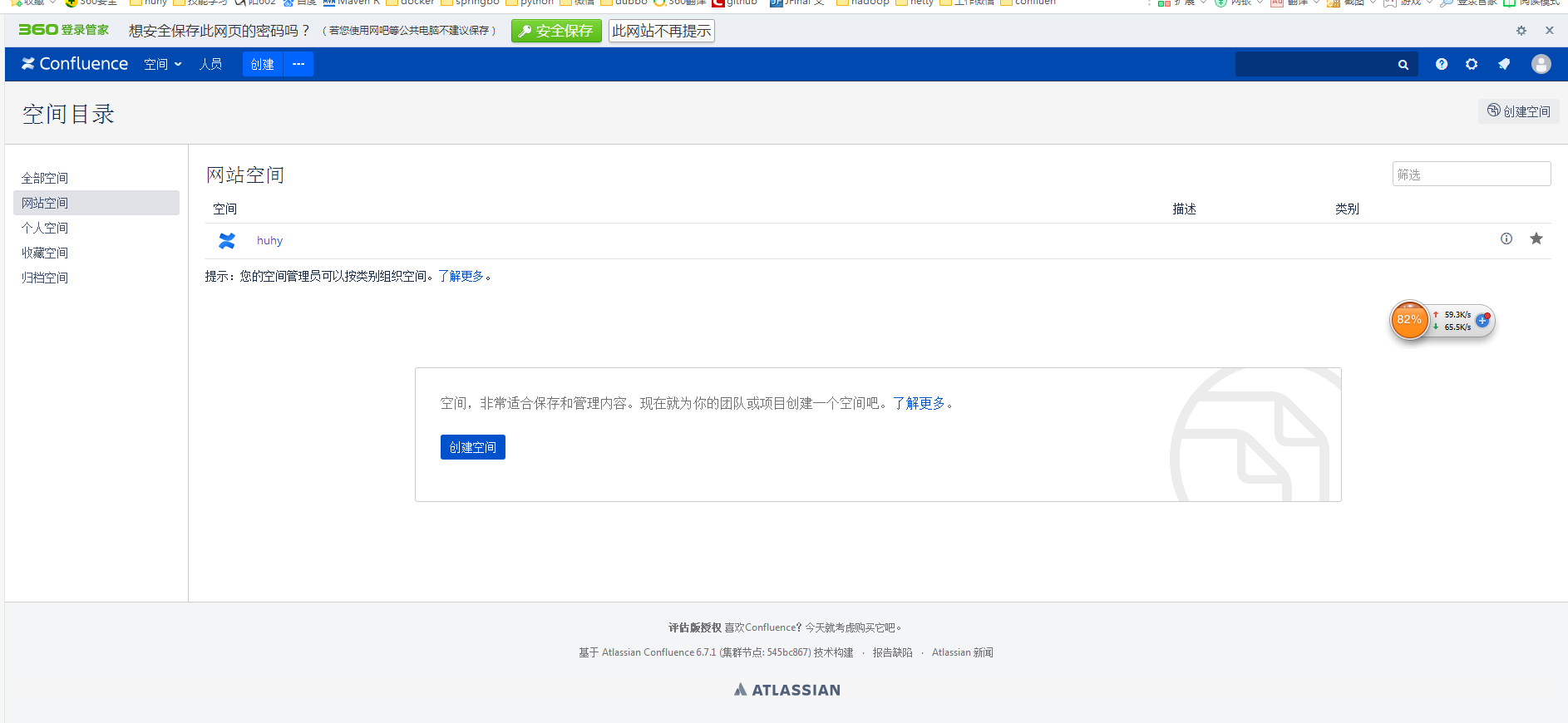This screenshot has height=723, width=1568.
Task: Select 全部空间 in the sidebar
Action: tap(45, 178)
